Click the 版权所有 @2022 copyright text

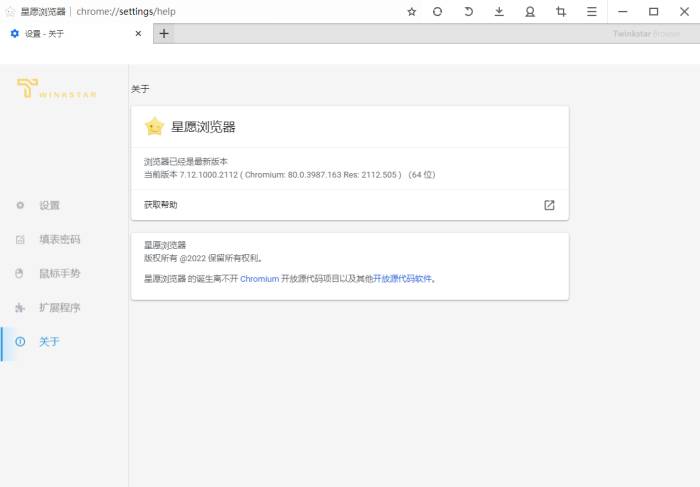[x=203, y=258]
